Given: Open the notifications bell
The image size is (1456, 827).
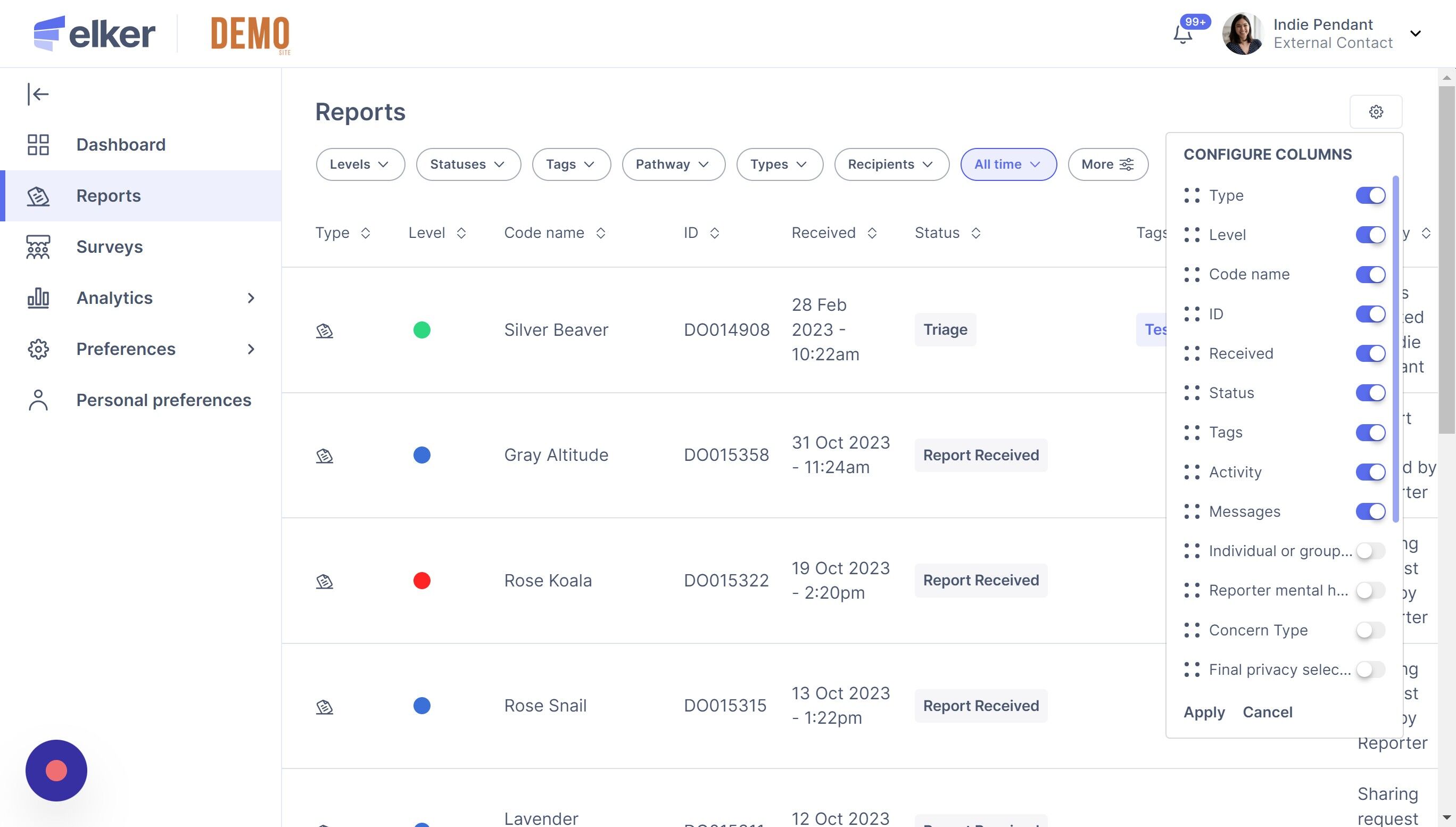Looking at the screenshot, I should coord(1182,35).
